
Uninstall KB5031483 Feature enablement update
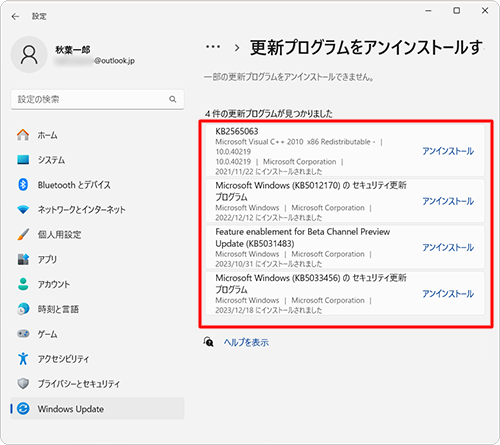tap(448, 247)
